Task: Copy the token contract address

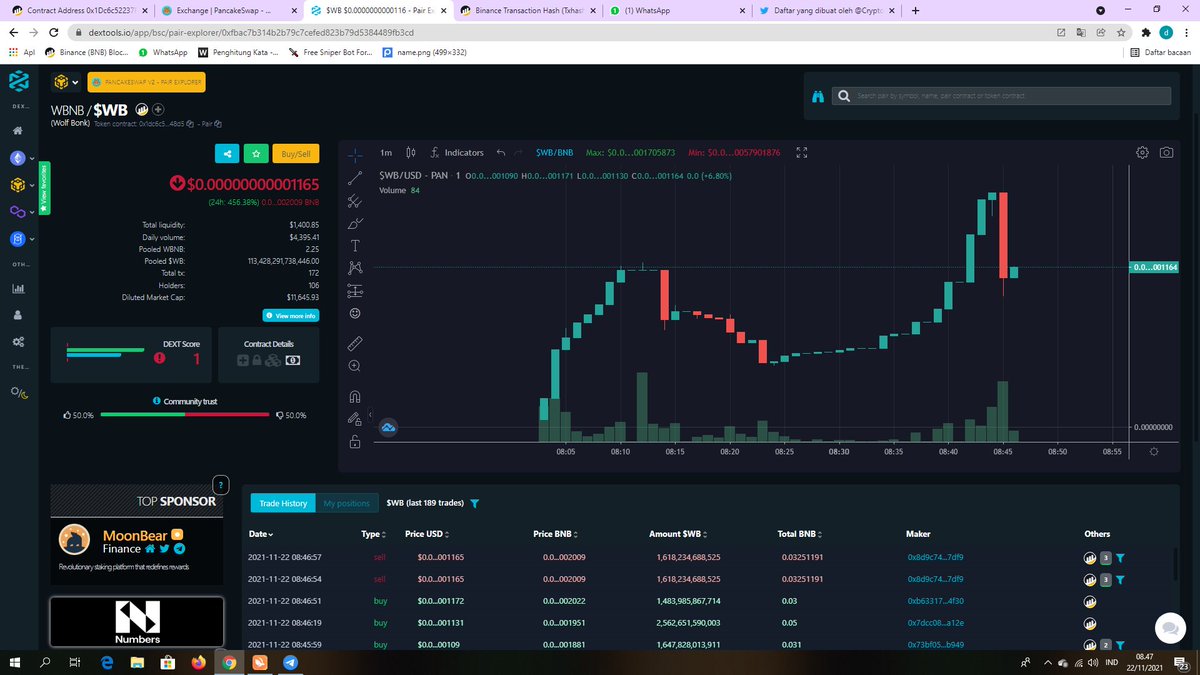Action: pyautogui.click(x=190, y=124)
